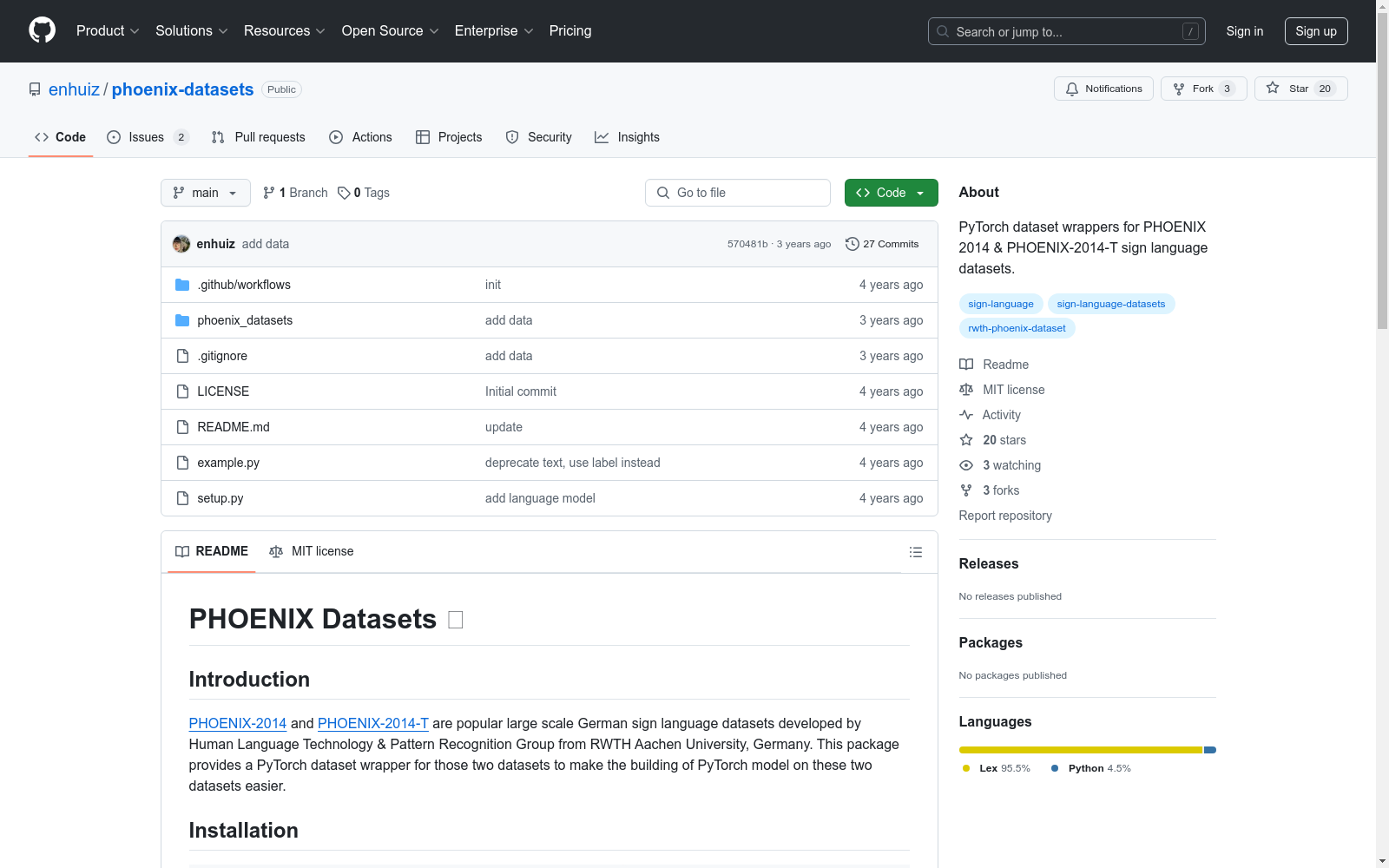This screenshot has width=1389, height=868.
Task: Click the sign-language-datasets topic tag
Action: tap(1111, 304)
